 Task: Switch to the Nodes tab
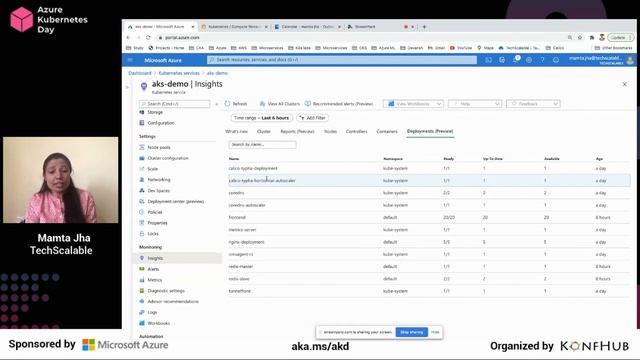(x=330, y=132)
